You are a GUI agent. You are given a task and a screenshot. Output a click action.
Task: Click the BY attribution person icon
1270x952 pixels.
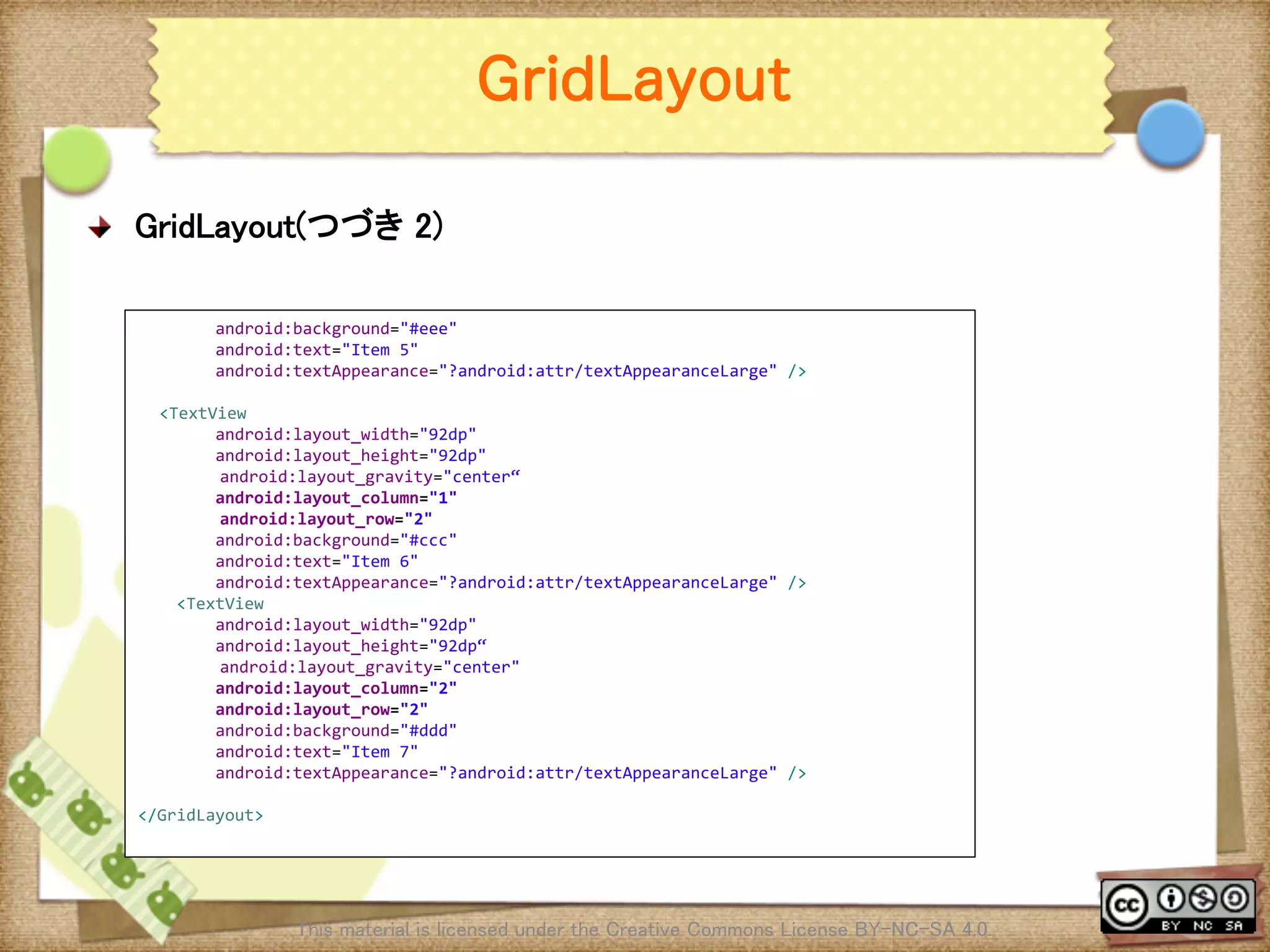tap(1171, 898)
